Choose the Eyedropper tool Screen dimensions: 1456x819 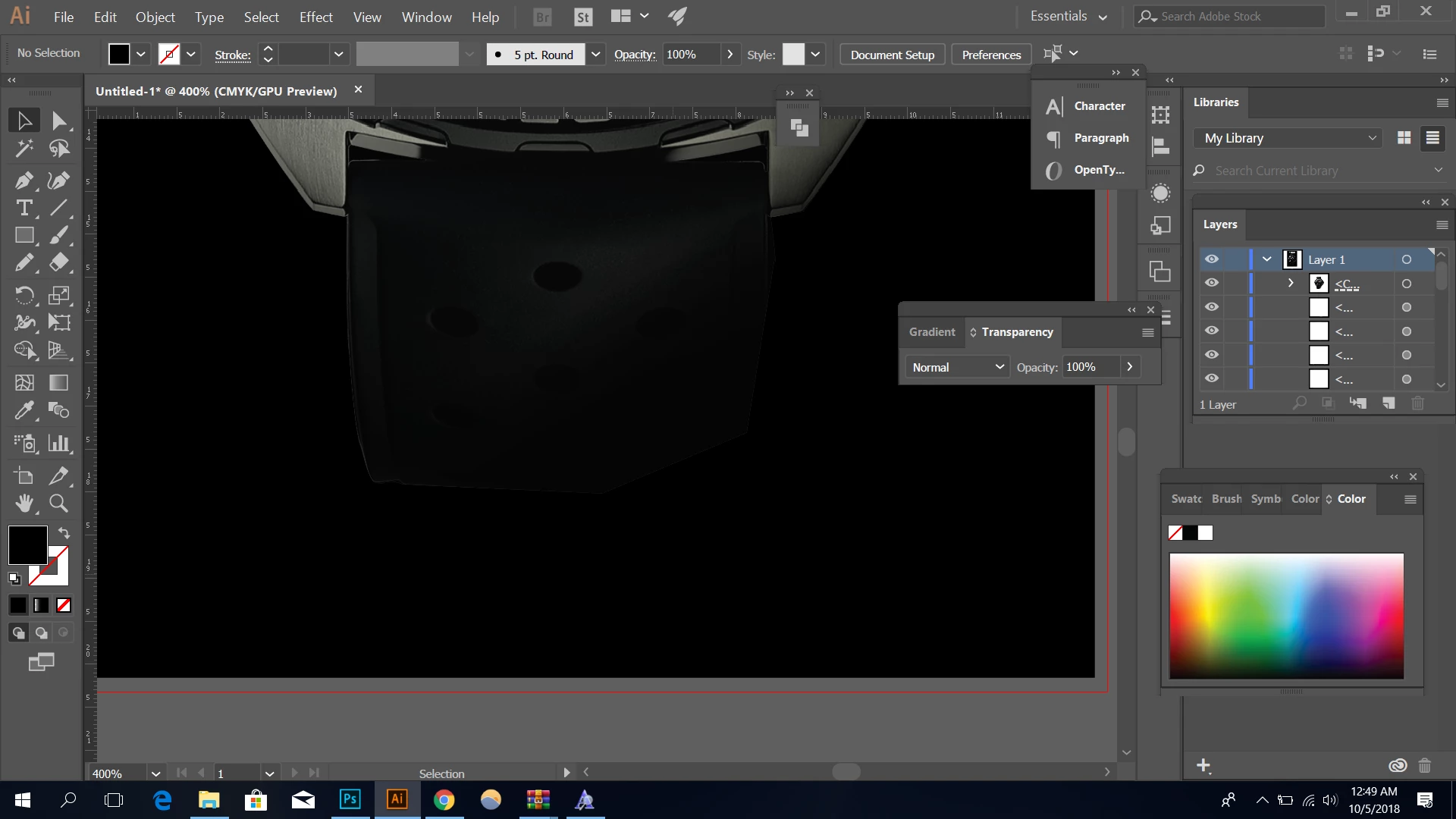coord(24,410)
